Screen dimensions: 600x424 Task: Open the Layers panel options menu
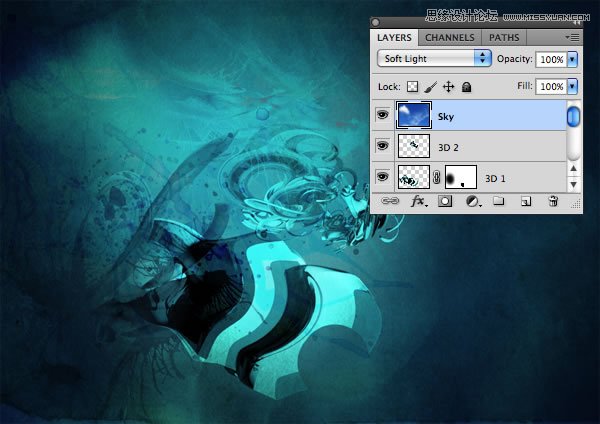point(572,37)
